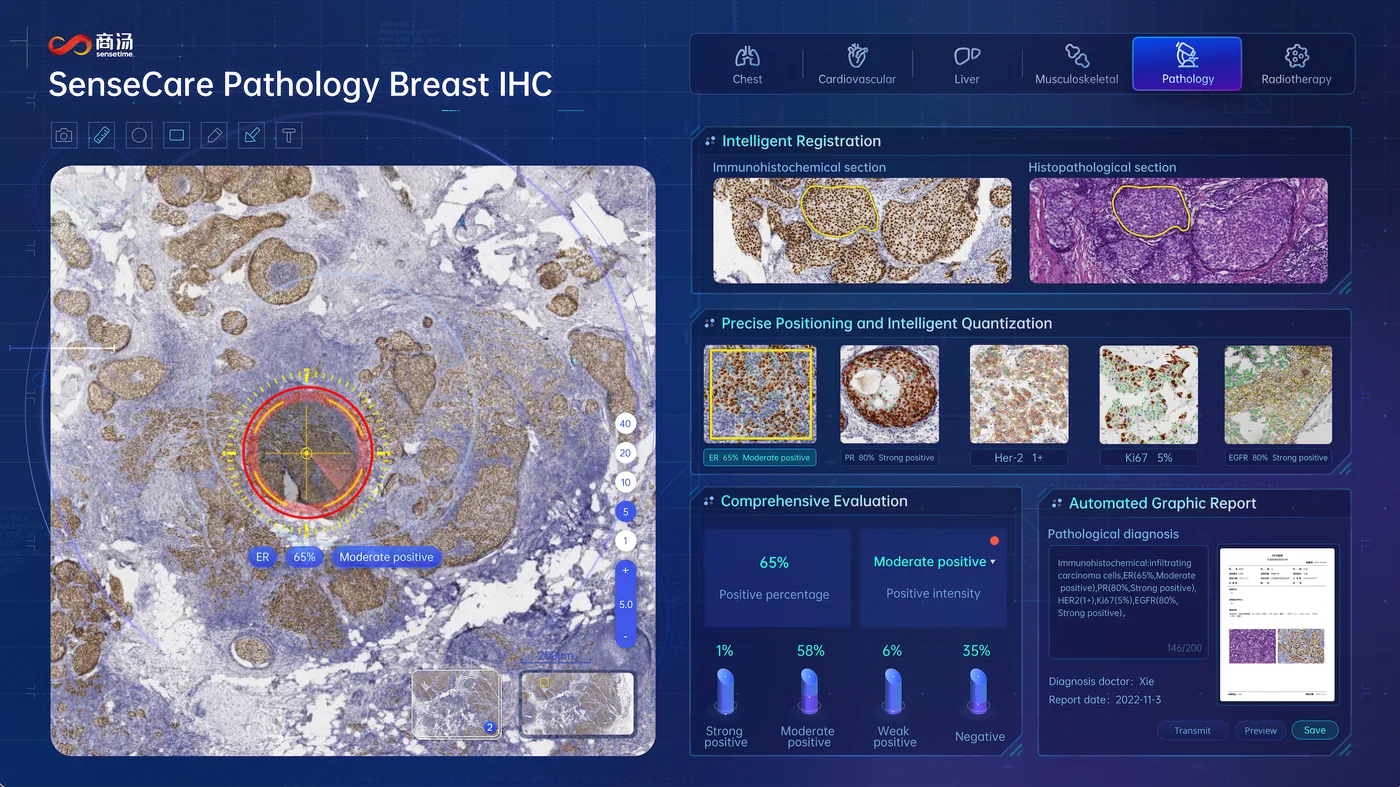Click the Strong positive 1% indicator bar
1400x787 pixels.
pyautogui.click(x=725, y=691)
